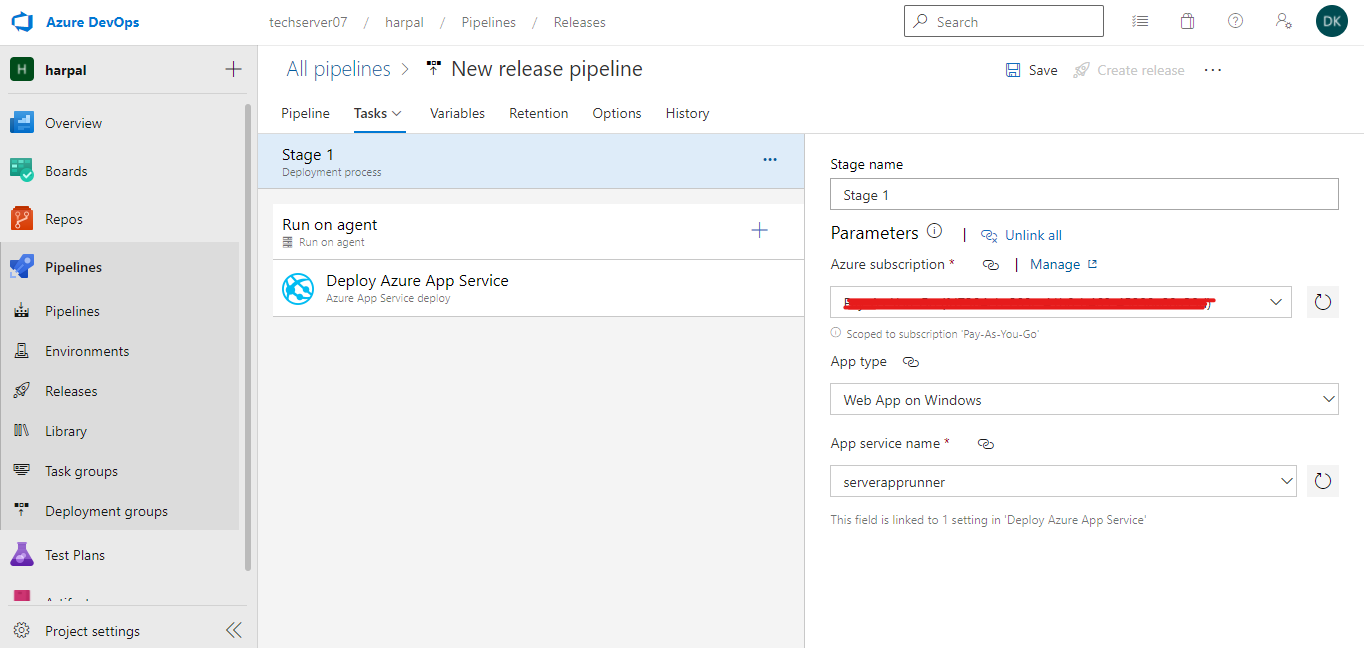Image resolution: width=1364 pixels, height=648 pixels.
Task: Open the App type Web App on Windows dropdown
Action: click(x=1084, y=399)
